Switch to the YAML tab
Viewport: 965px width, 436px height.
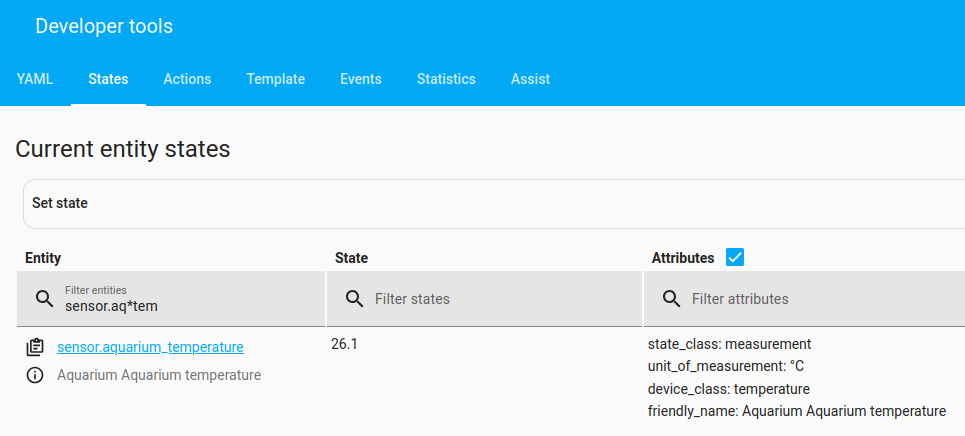(x=35, y=79)
